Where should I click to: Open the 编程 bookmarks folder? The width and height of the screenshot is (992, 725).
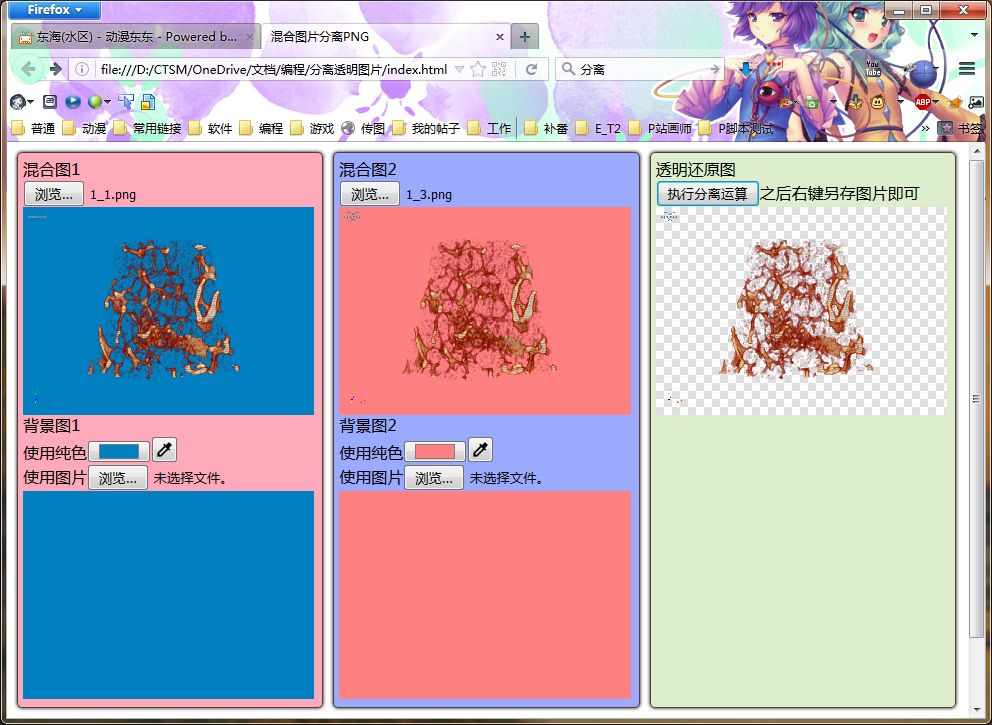(x=262, y=128)
